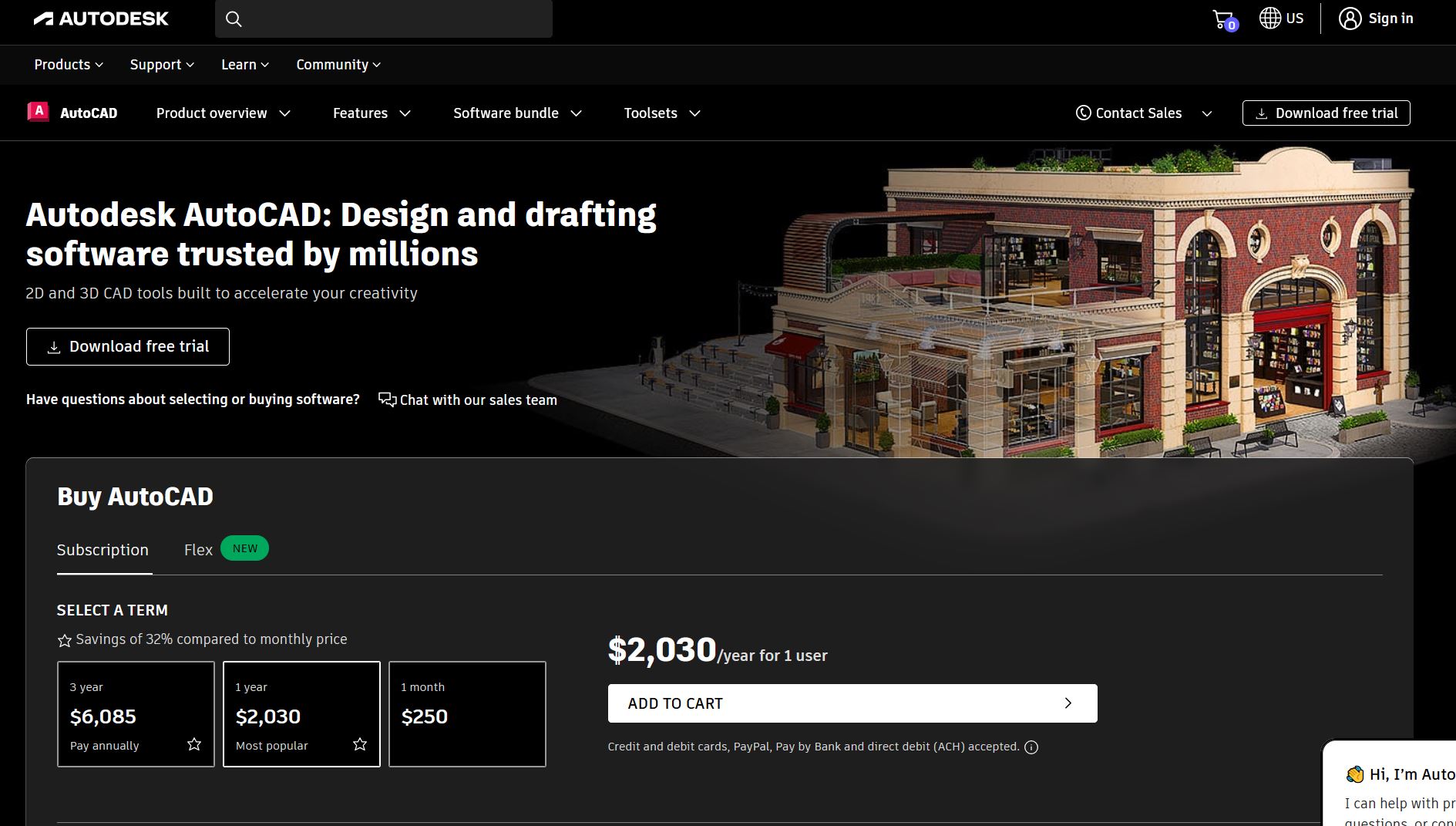Screen dimensions: 1456x826
Task: Open the search bar magnifier icon
Action: point(234,19)
